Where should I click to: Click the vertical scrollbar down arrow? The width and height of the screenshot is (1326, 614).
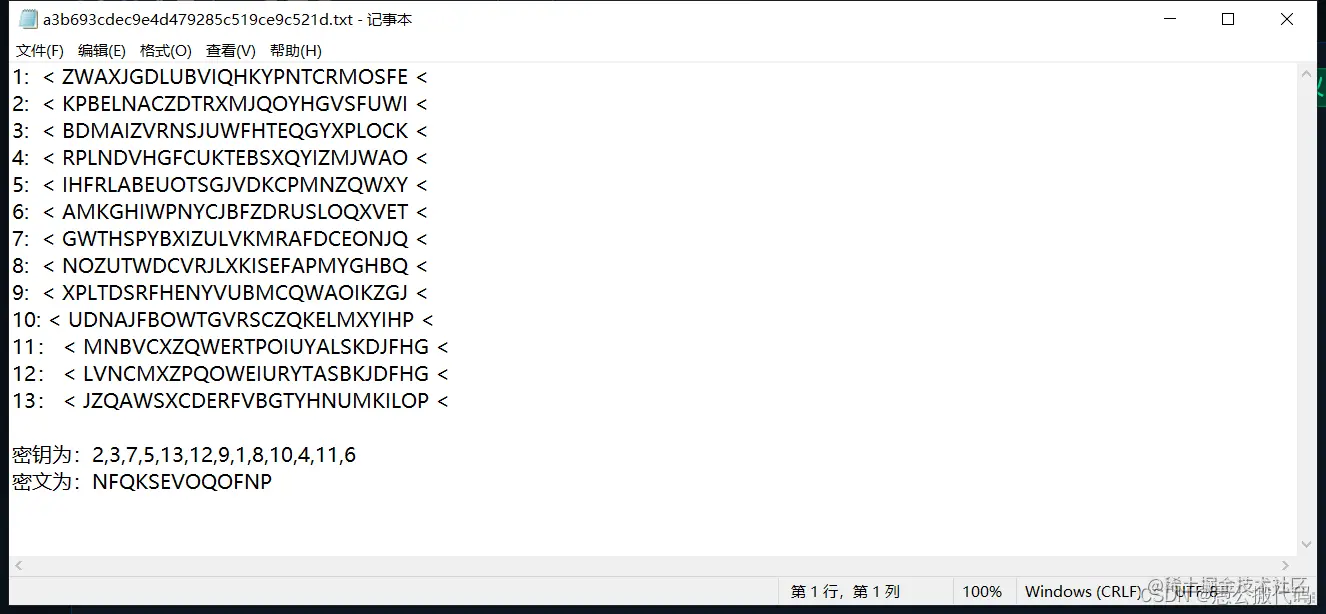point(1306,545)
